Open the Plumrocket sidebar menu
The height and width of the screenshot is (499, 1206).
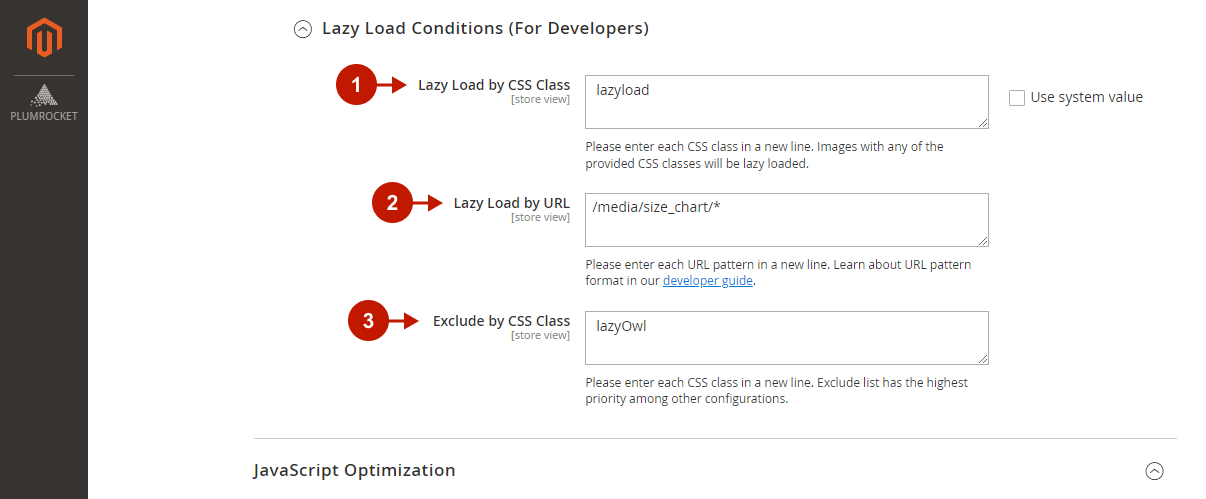(44, 103)
